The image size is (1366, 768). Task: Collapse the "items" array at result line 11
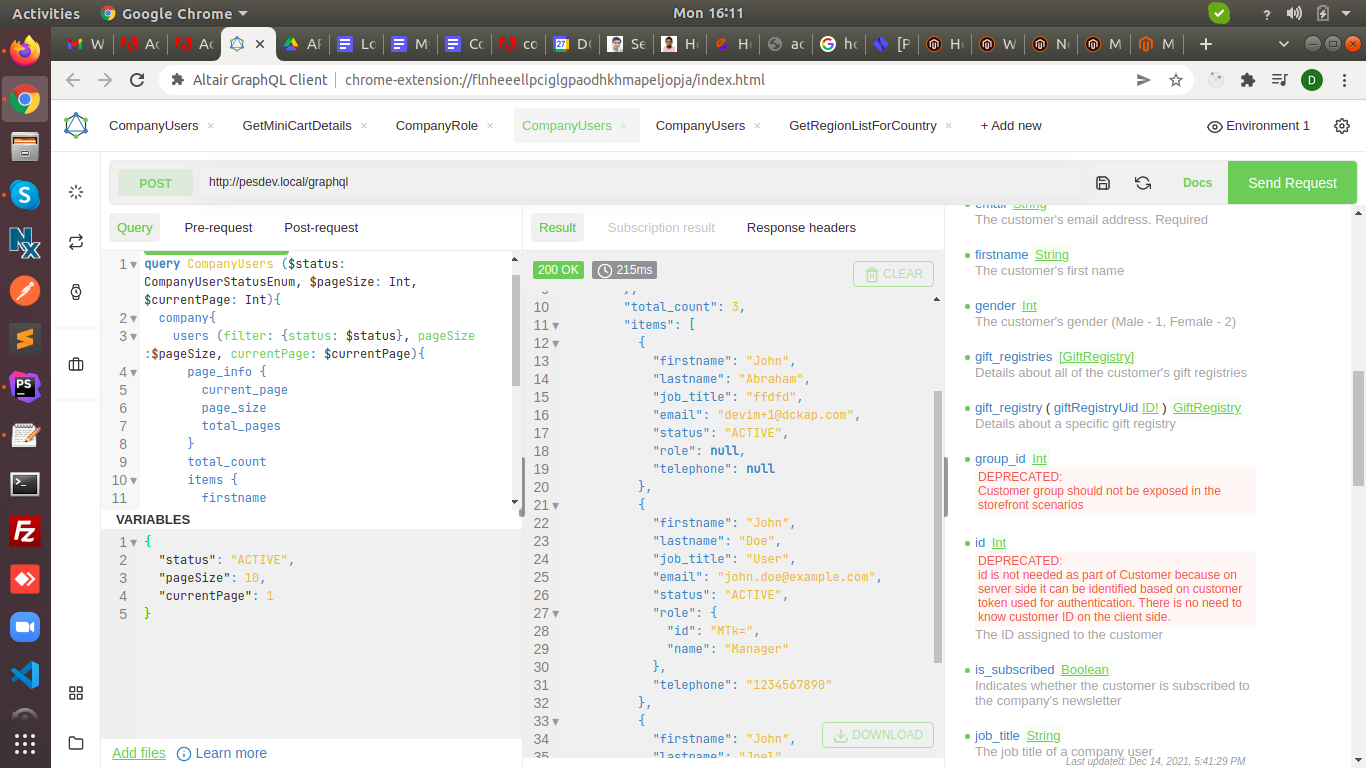pyautogui.click(x=556, y=326)
